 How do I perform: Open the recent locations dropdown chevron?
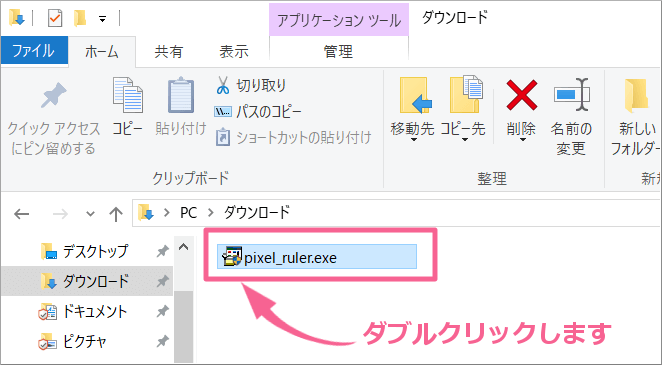coord(90,214)
